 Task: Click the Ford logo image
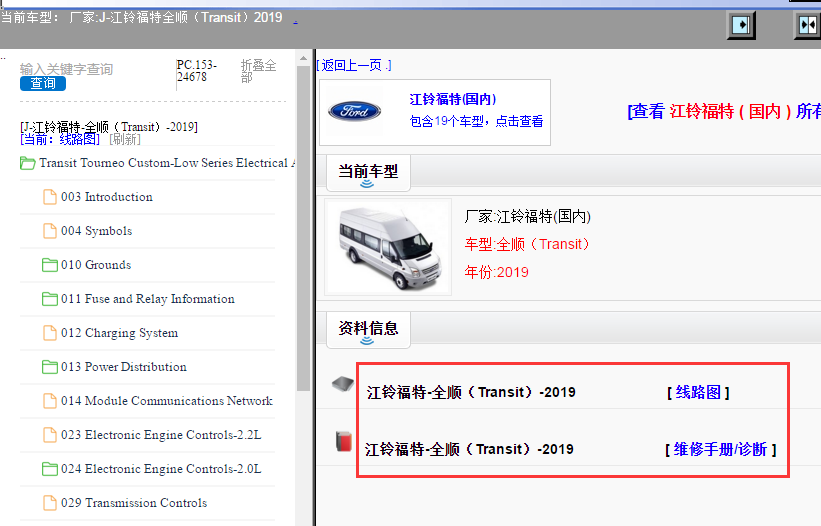pyautogui.click(x=354, y=111)
